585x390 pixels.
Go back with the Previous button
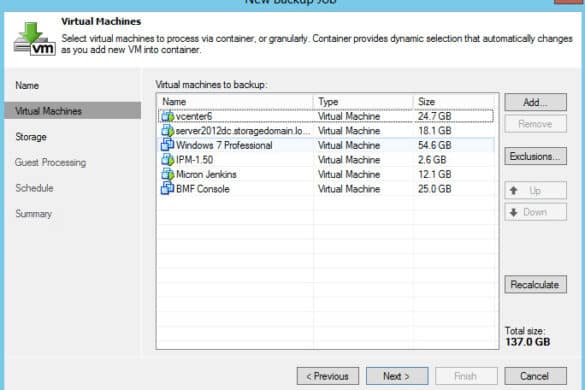328,376
